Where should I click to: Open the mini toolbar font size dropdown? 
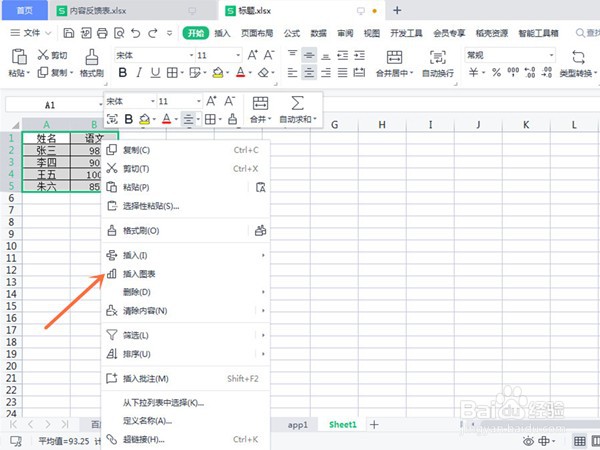pyautogui.click(x=199, y=101)
